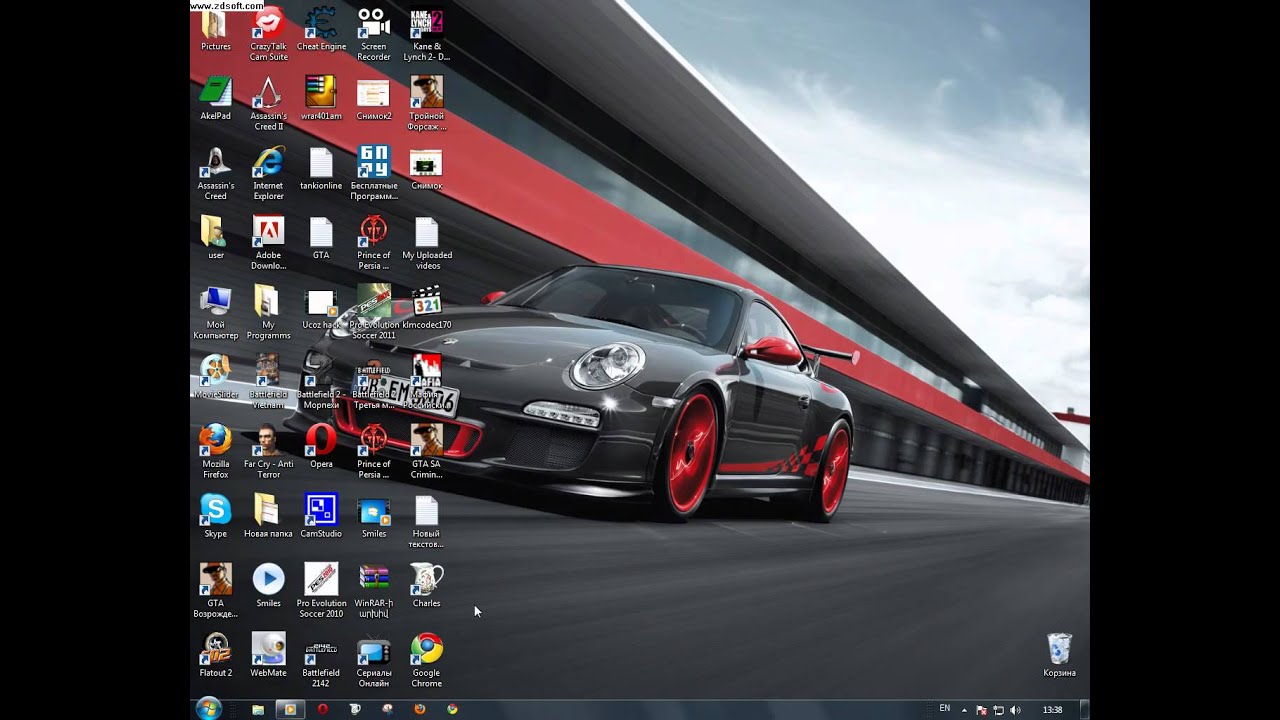
Task: Open the Корзина recycle bin
Action: [1059, 655]
